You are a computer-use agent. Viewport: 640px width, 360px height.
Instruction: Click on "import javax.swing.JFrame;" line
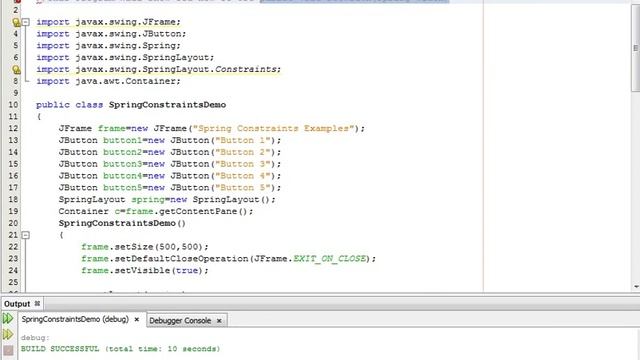(x=108, y=22)
